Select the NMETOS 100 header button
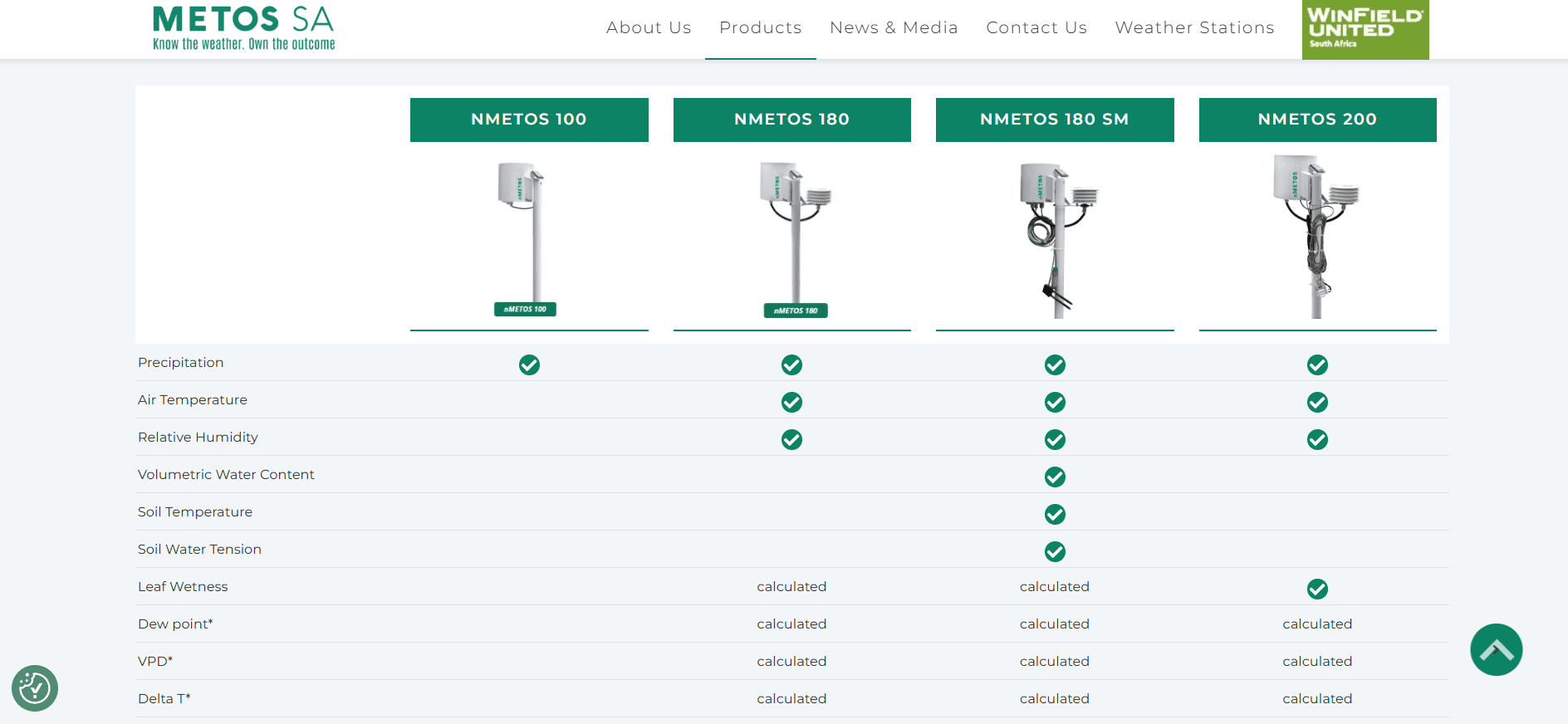Viewport: 1568px width, 724px height. click(x=529, y=120)
